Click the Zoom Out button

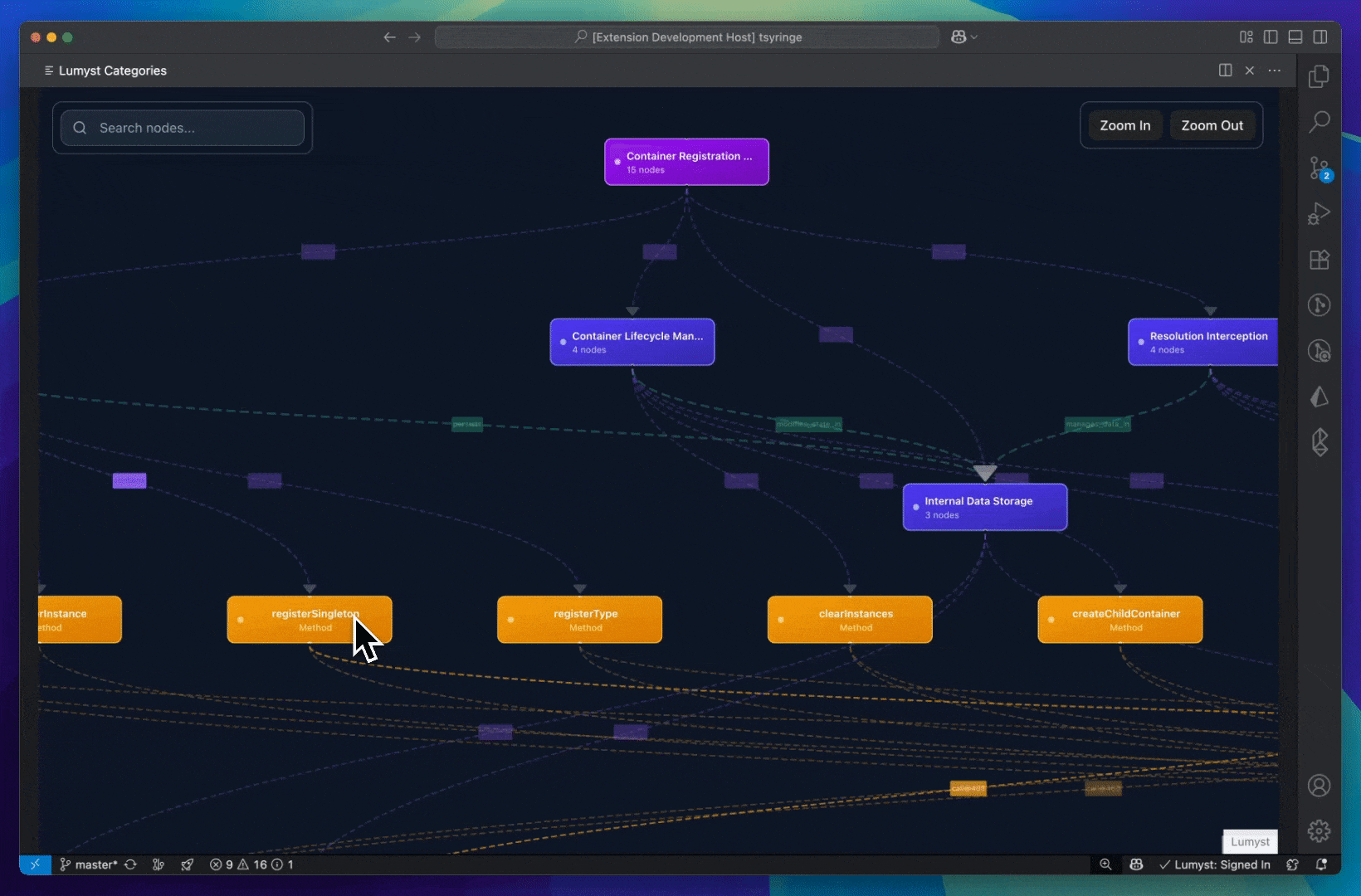coord(1212,126)
